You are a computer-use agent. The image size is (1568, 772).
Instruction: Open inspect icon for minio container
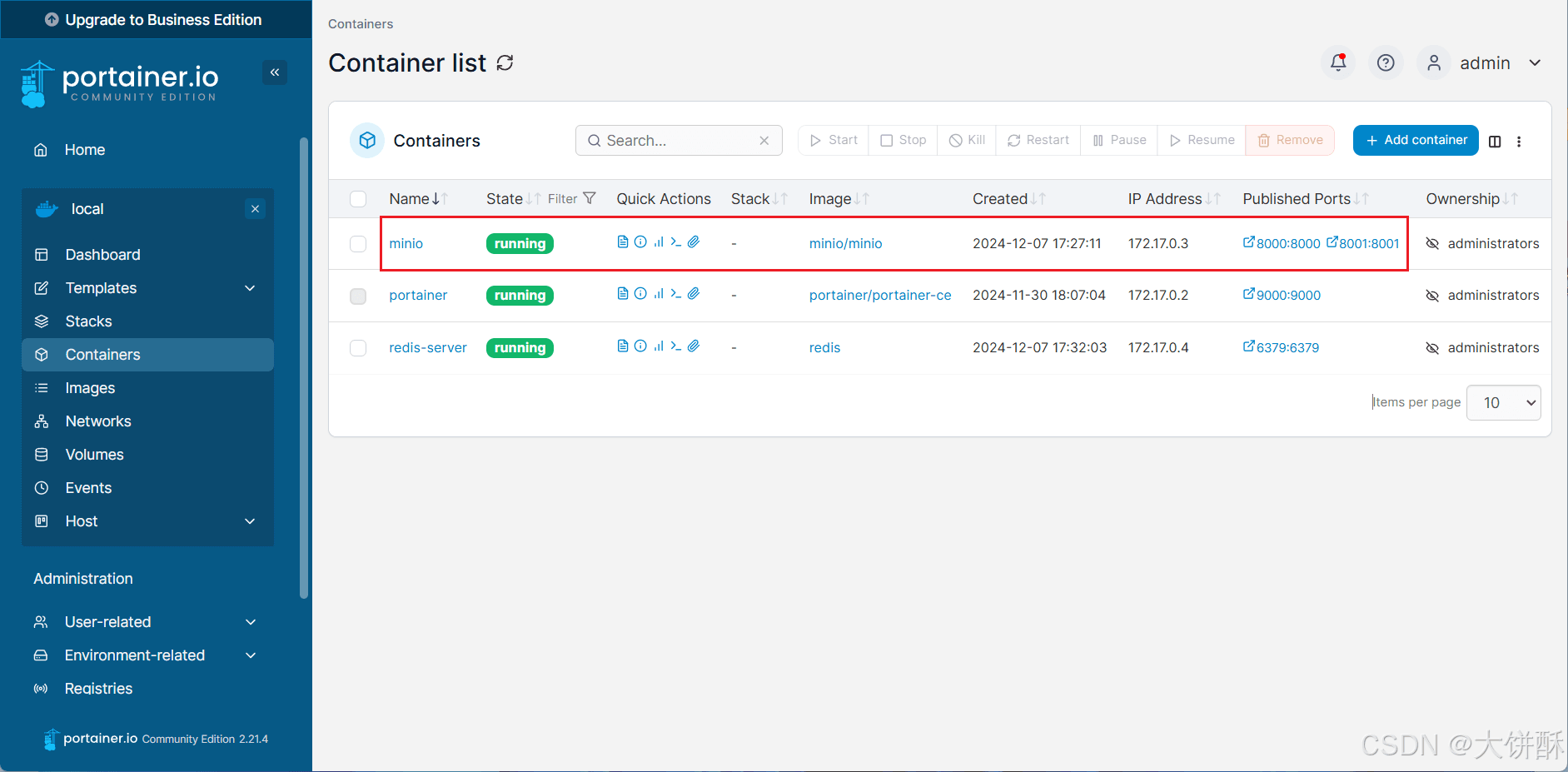click(x=640, y=242)
